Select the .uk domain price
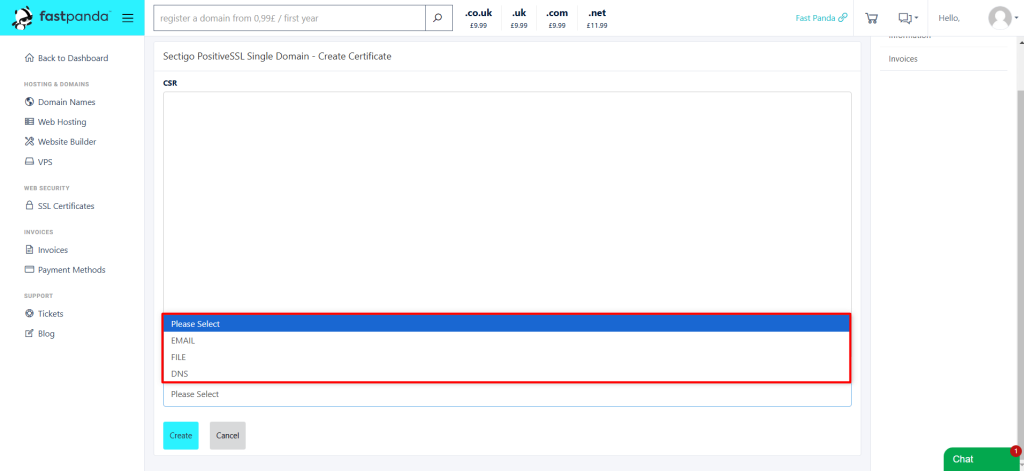 pos(519,18)
